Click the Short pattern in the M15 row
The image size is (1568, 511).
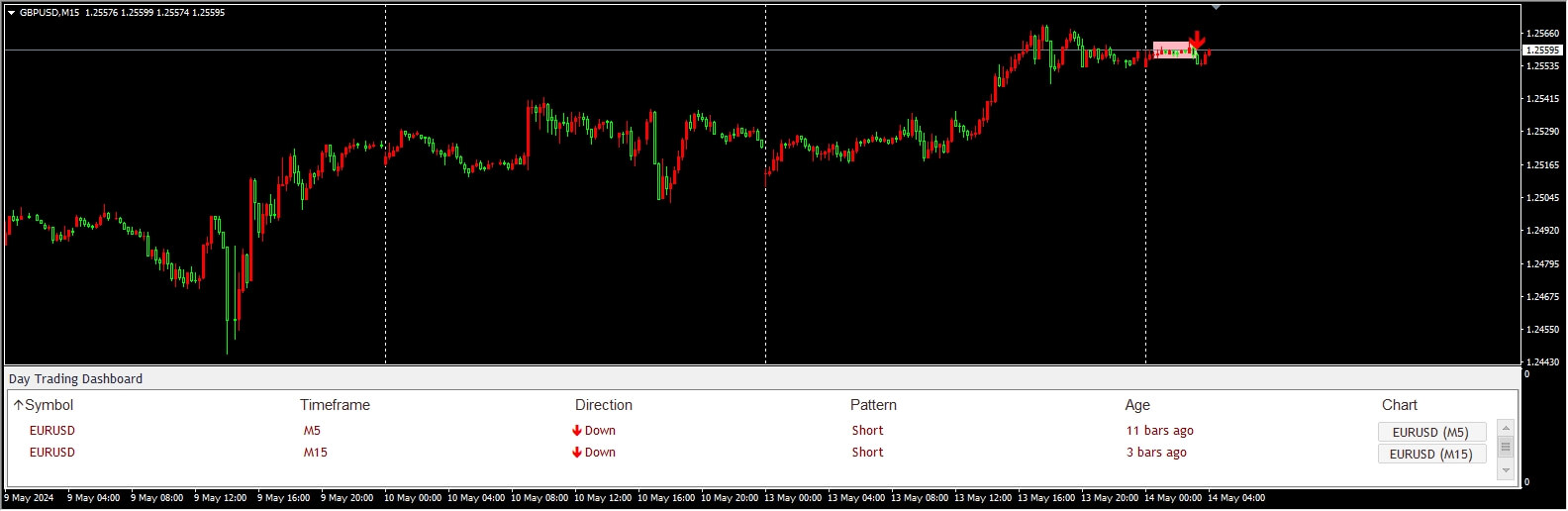868,453
